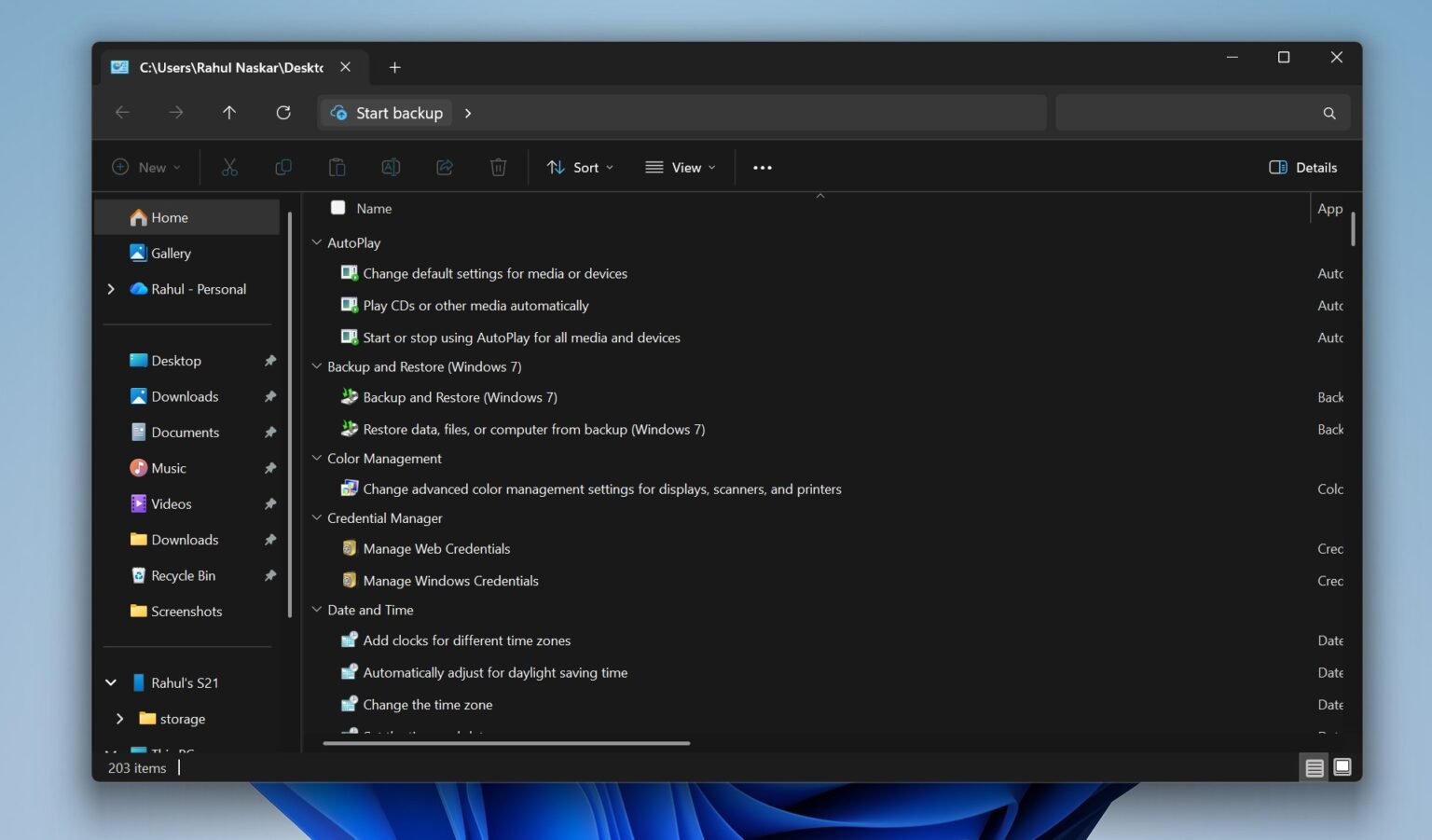Collapse the Color Management group
The width and height of the screenshot is (1432, 840).
coord(317,458)
